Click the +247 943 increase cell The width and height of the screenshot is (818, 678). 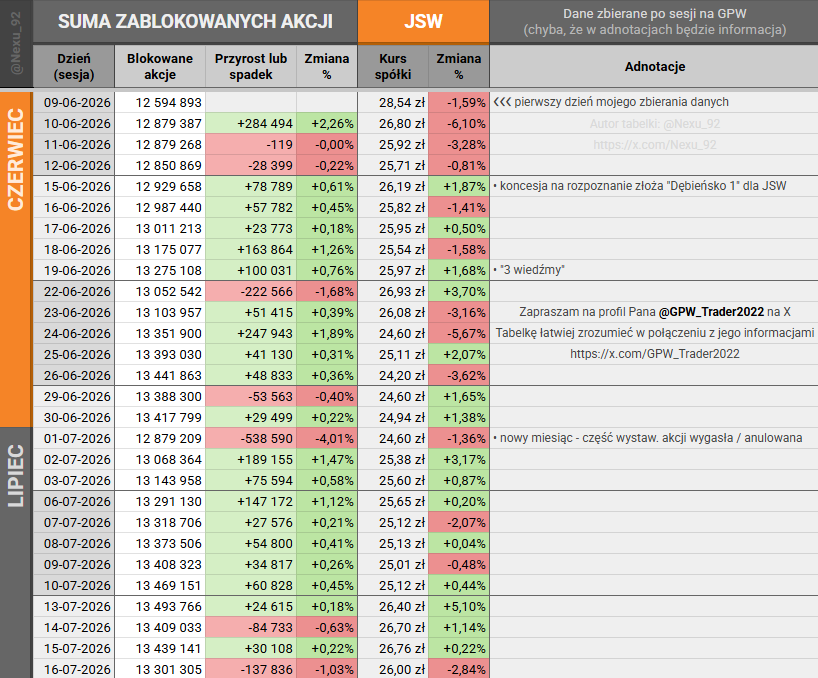[251, 333]
